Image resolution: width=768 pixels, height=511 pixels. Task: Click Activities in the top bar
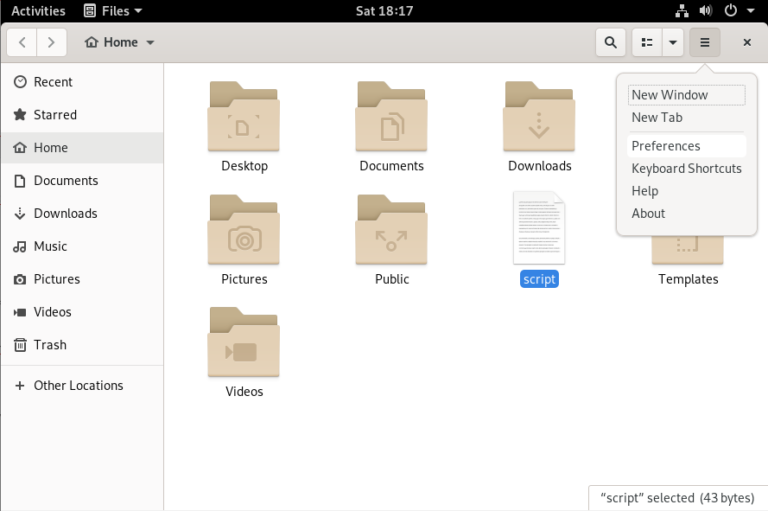tap(38, 11)
